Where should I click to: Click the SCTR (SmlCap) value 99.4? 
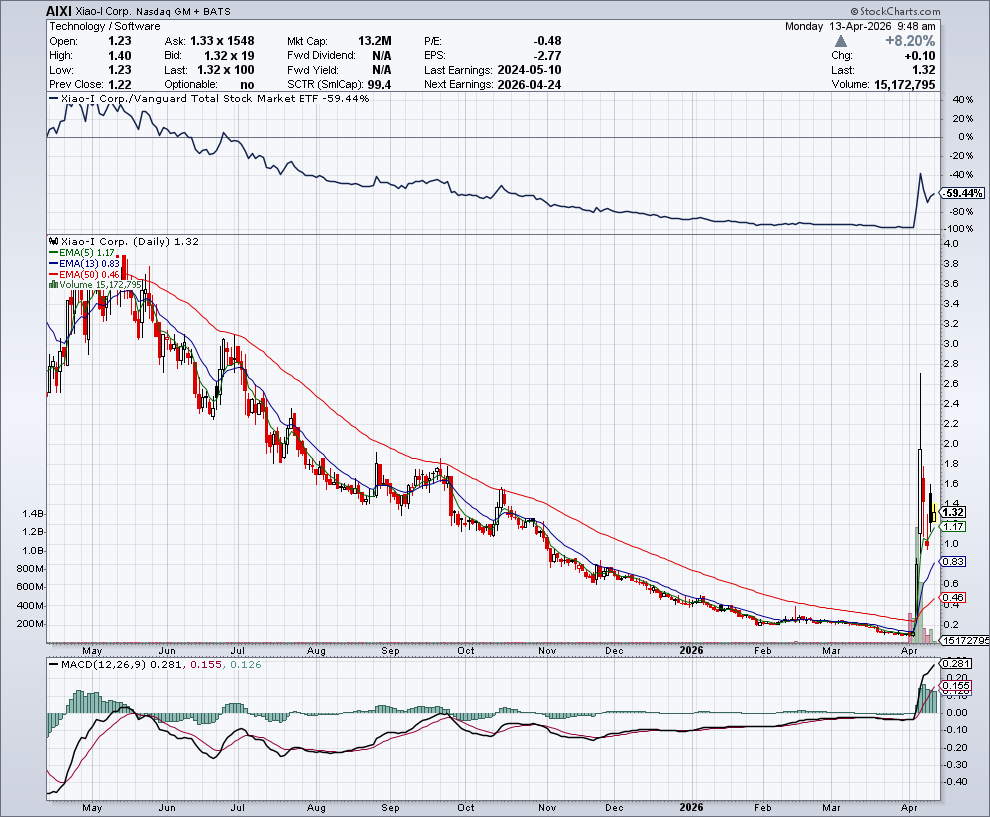(x=379, y=85)
